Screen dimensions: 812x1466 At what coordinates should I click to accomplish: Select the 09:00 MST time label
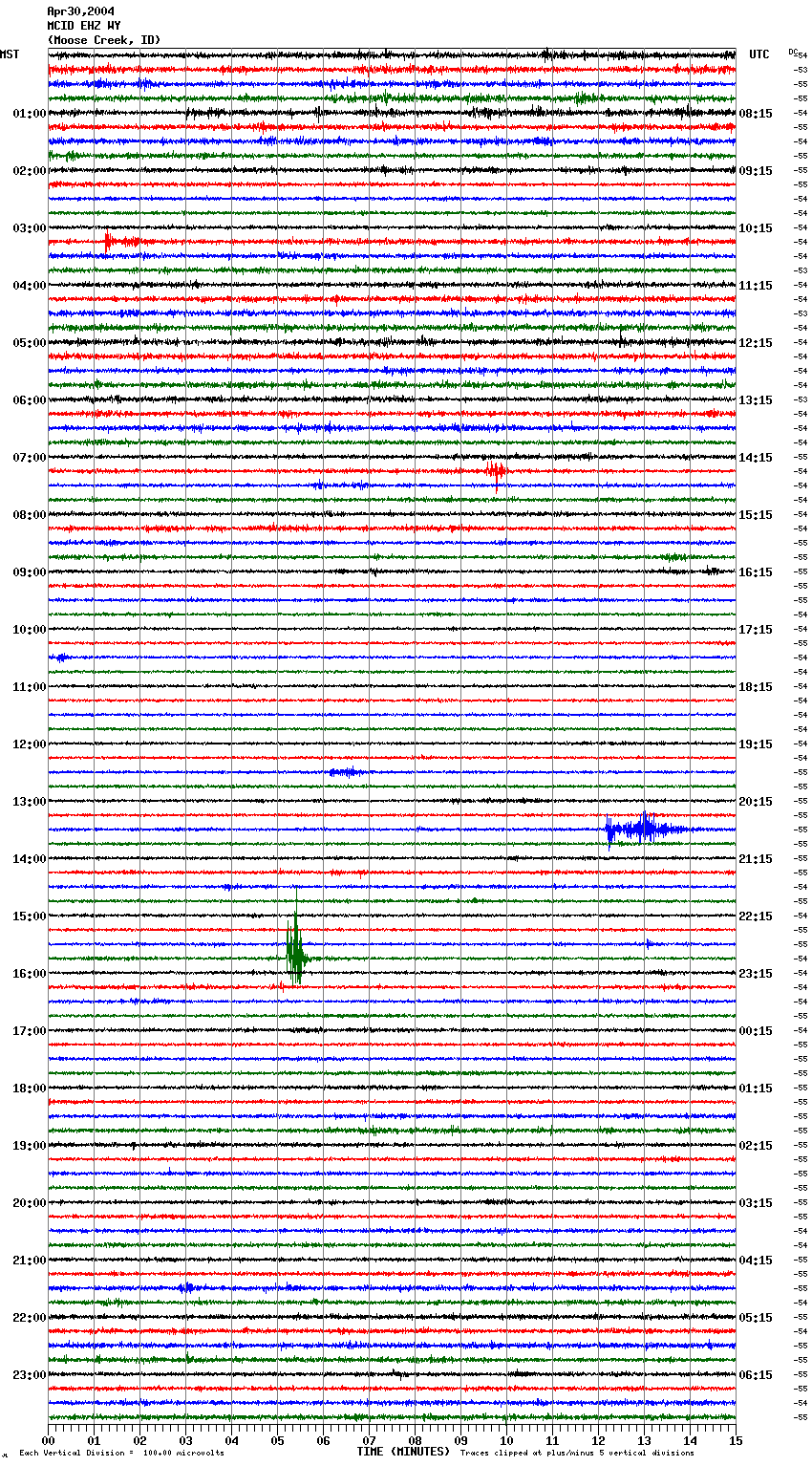click(x=30, y=572)
